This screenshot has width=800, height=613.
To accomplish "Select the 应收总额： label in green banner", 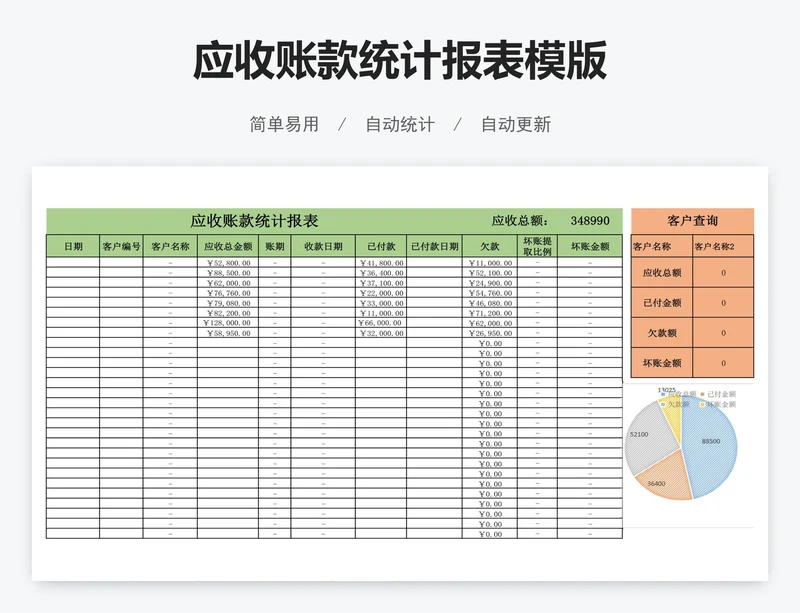I will click(520, 220).
